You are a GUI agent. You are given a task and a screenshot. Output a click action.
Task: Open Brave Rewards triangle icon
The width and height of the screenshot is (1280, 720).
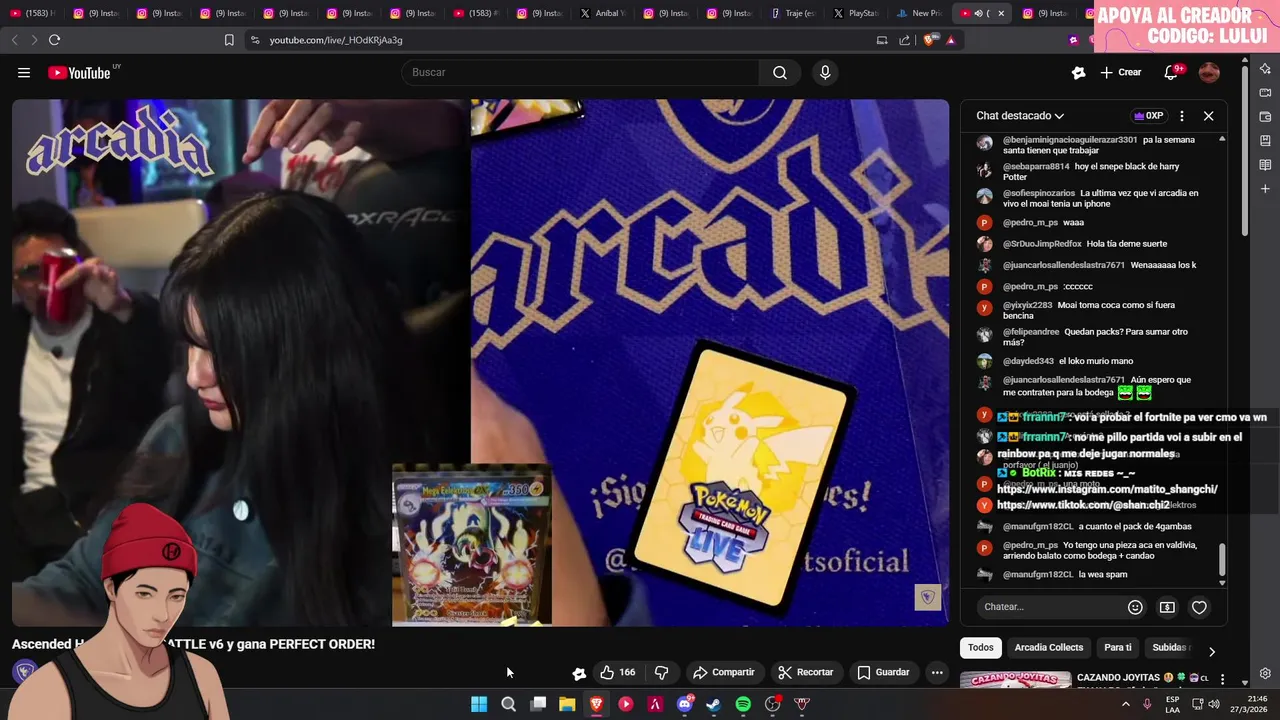(x=950, y=40)
